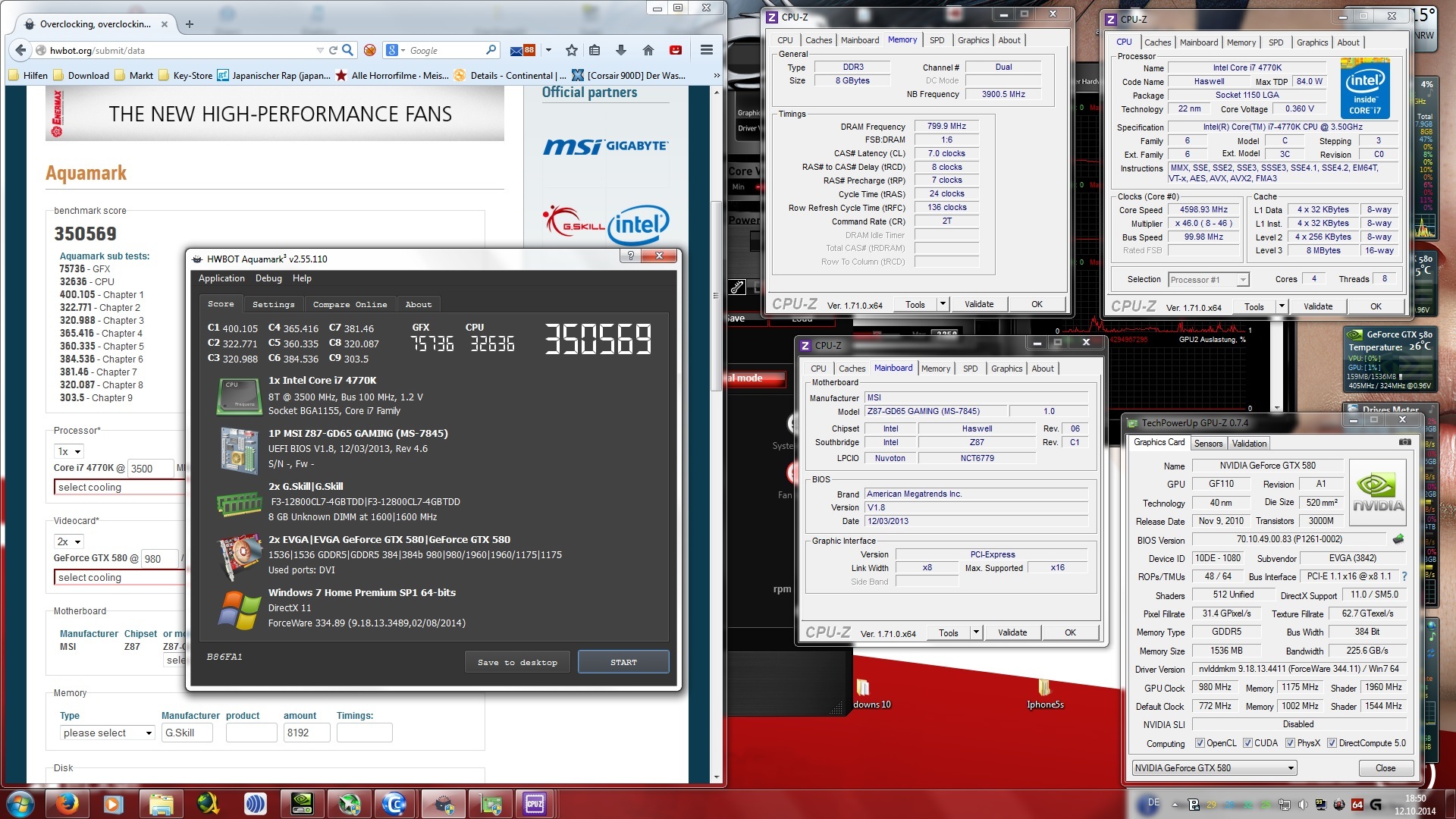Click the search magnifier in the Google box
This screenshot has height=819, width=1456.
(491, 50)
